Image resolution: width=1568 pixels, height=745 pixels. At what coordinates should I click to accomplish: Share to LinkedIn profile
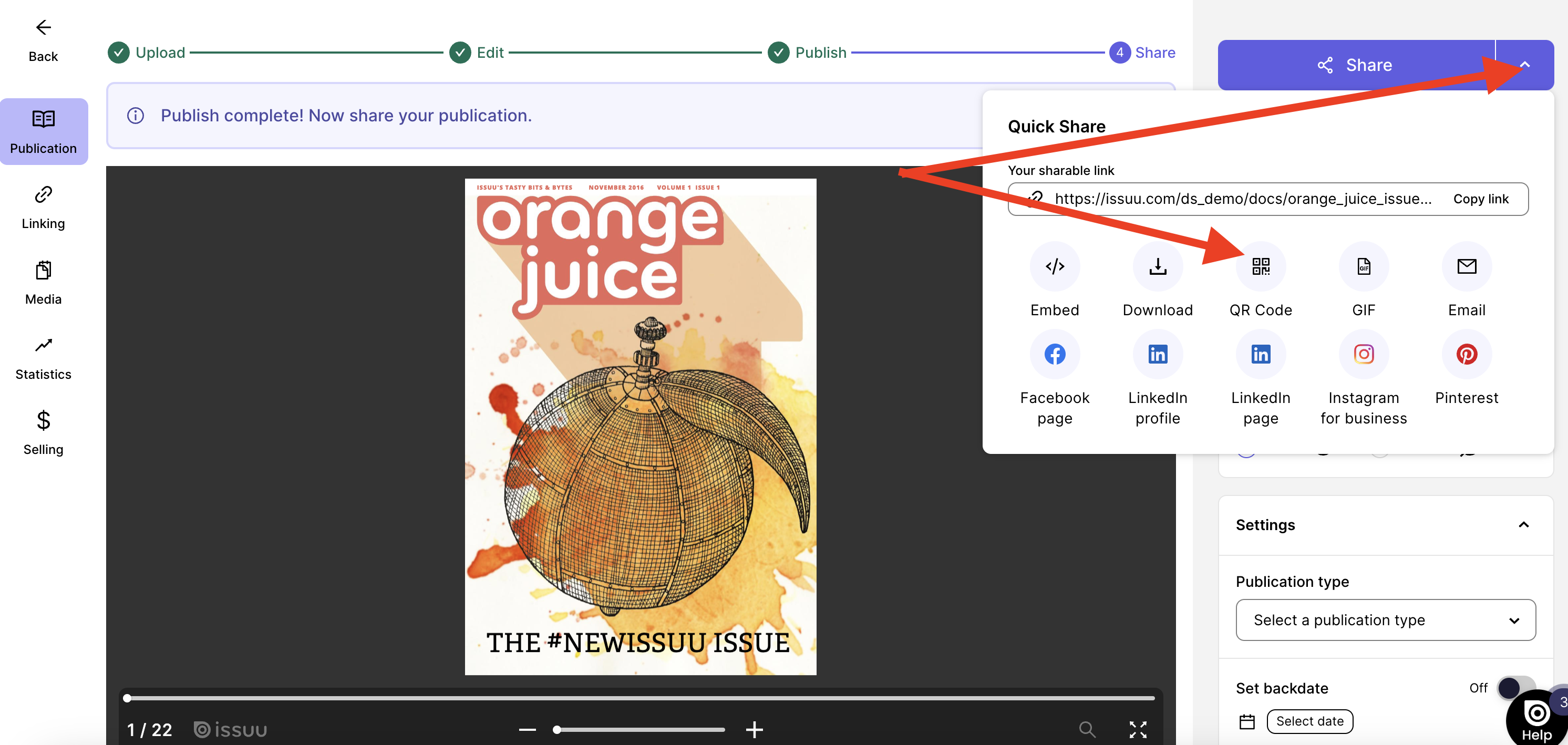1158,354
